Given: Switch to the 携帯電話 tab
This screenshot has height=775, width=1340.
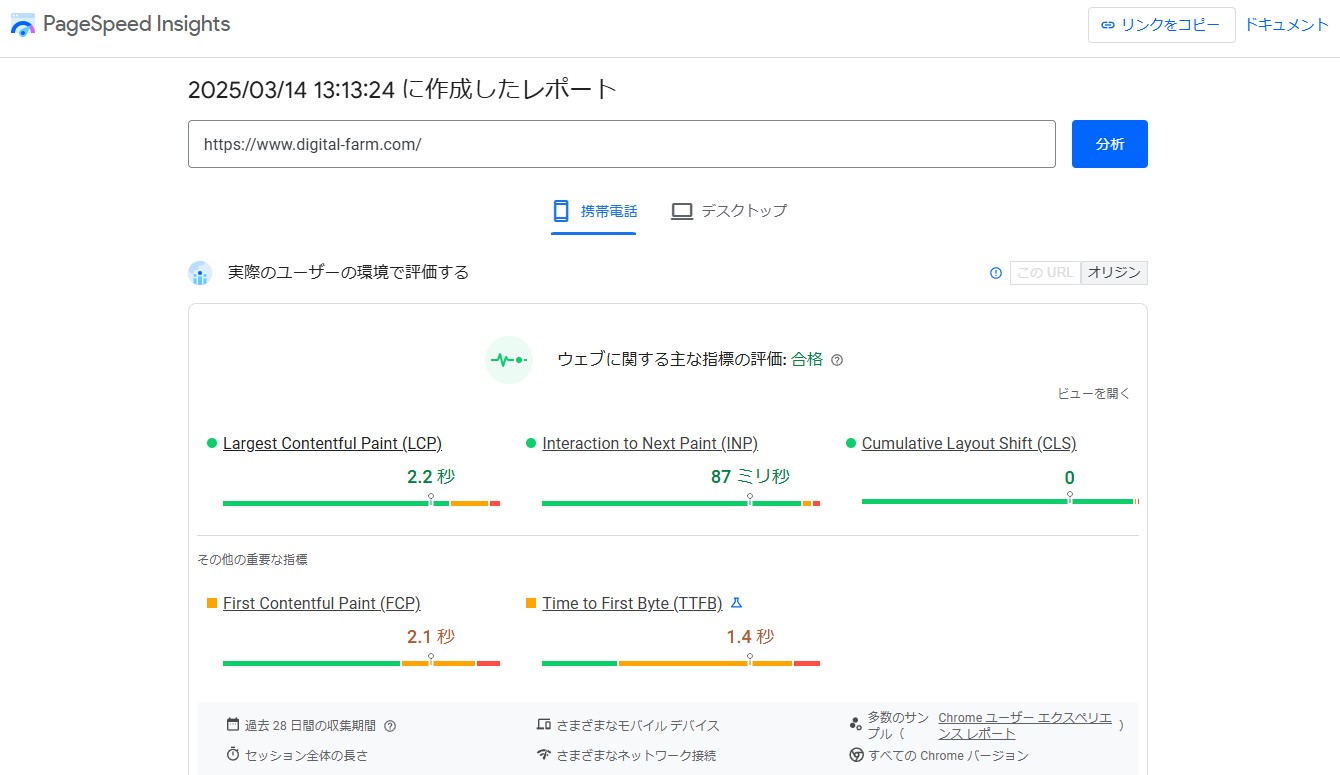Looking at the screenshot, I should click(594, 211).
